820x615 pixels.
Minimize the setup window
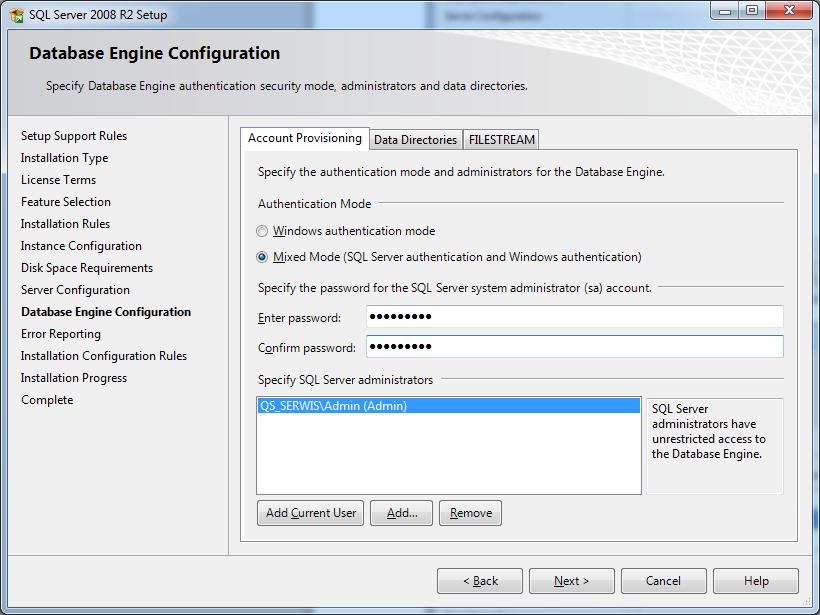(725, 11)
